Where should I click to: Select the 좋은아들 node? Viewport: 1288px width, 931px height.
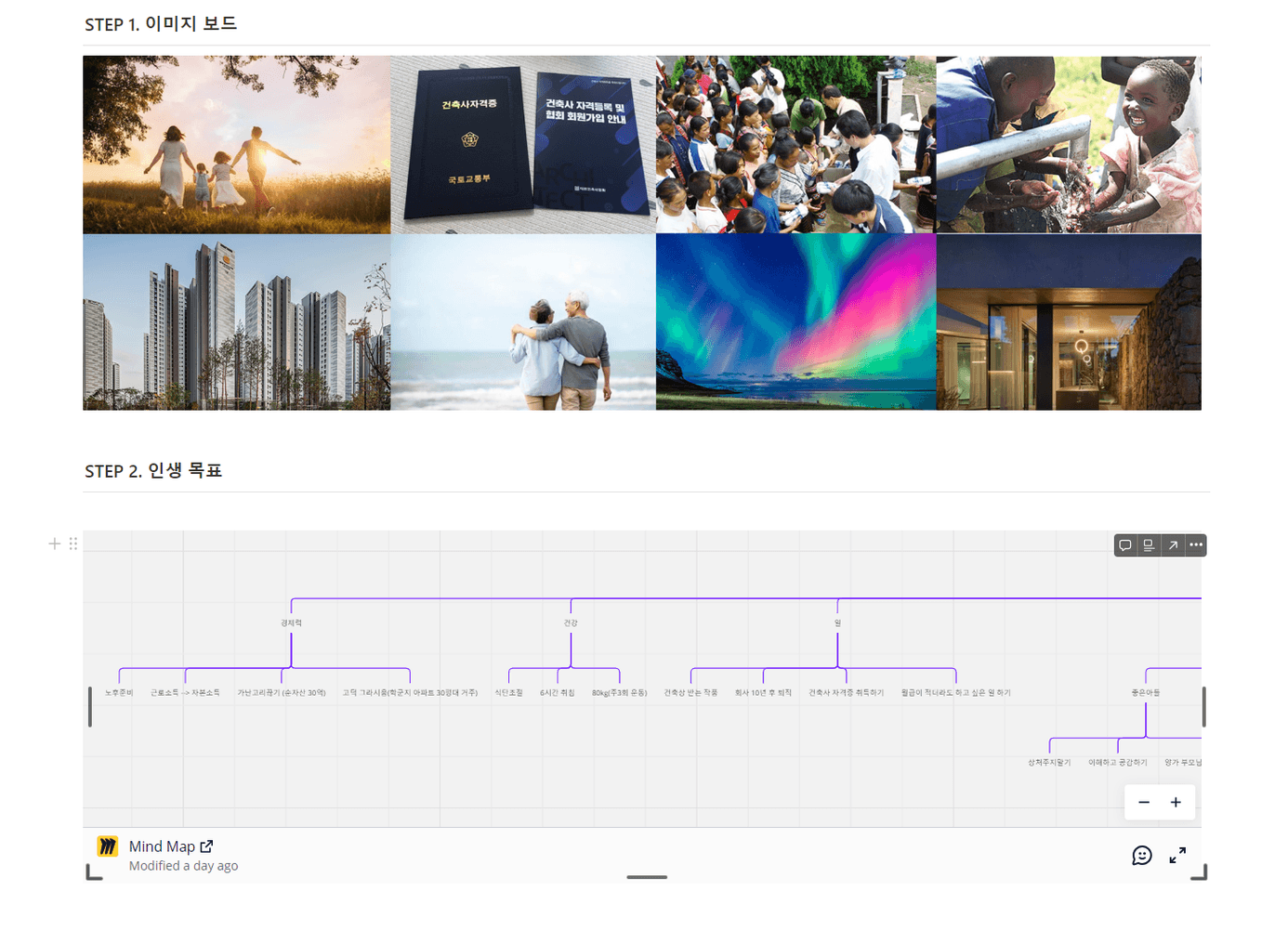pyautogui.click(x=1146, y=692)
